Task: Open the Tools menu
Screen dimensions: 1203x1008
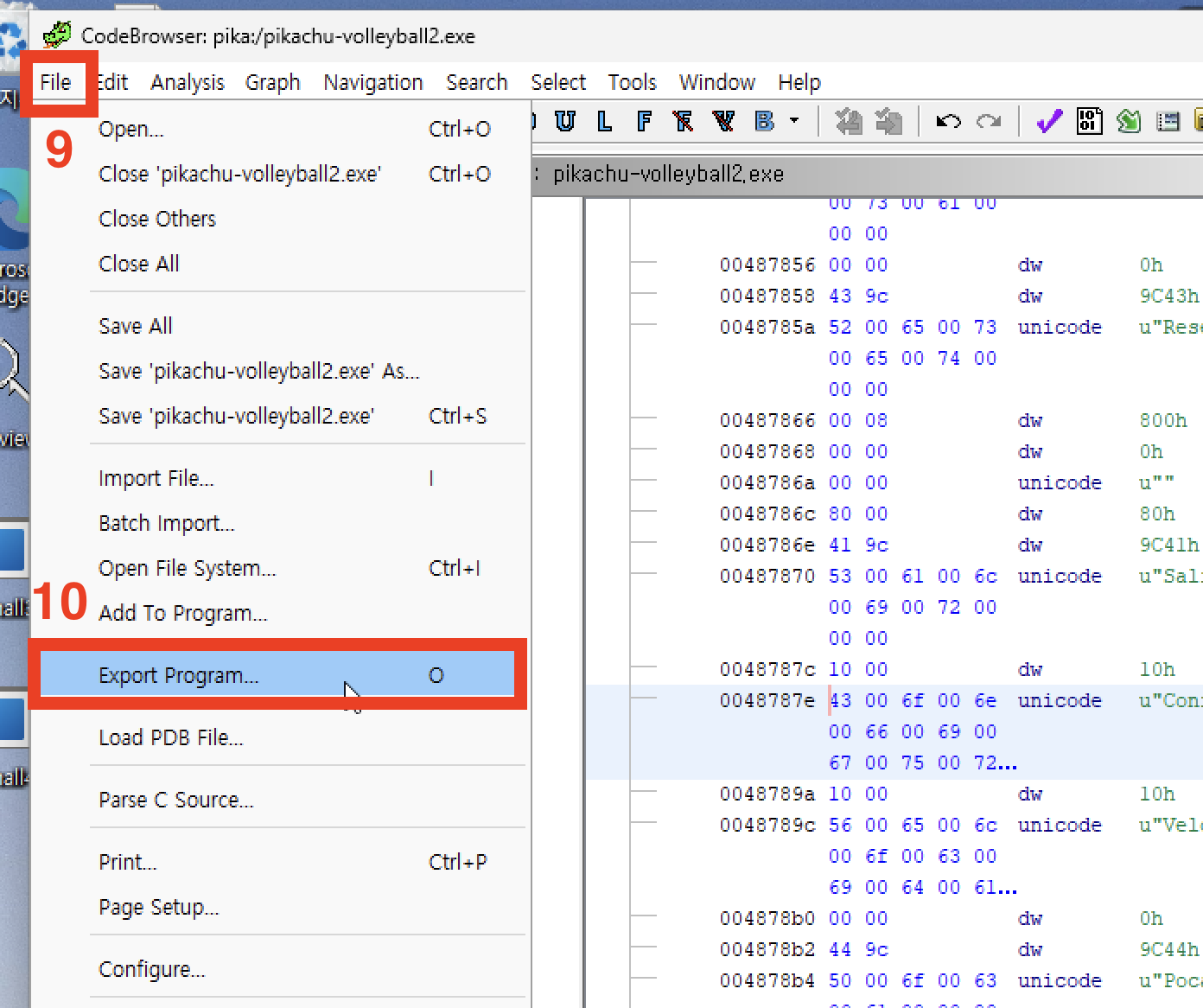Action: [633, 82]
